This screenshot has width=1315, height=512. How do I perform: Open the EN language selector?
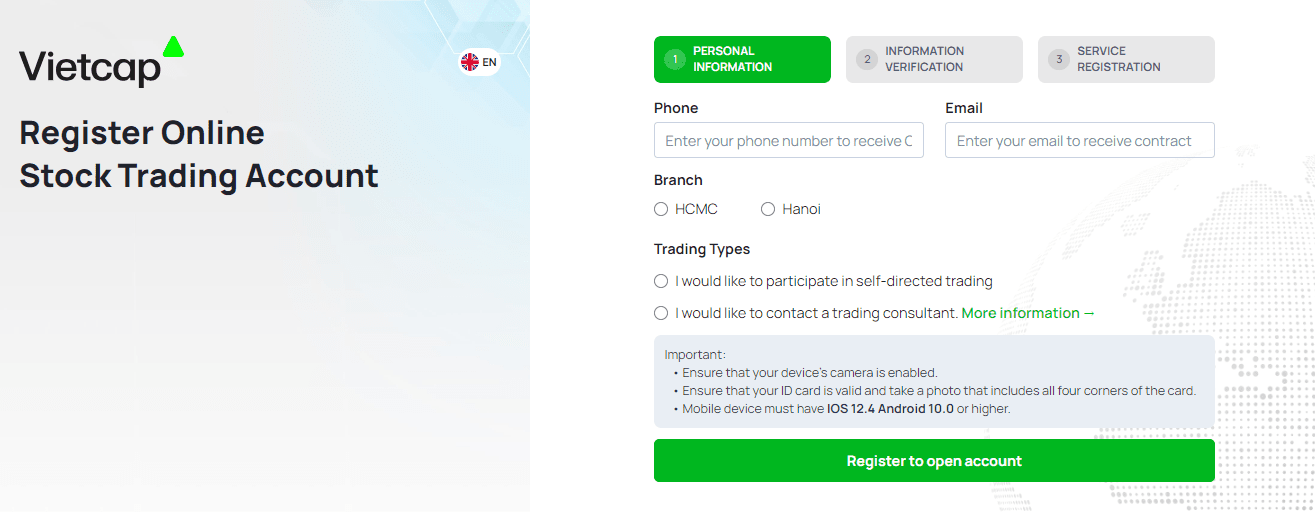479,62
